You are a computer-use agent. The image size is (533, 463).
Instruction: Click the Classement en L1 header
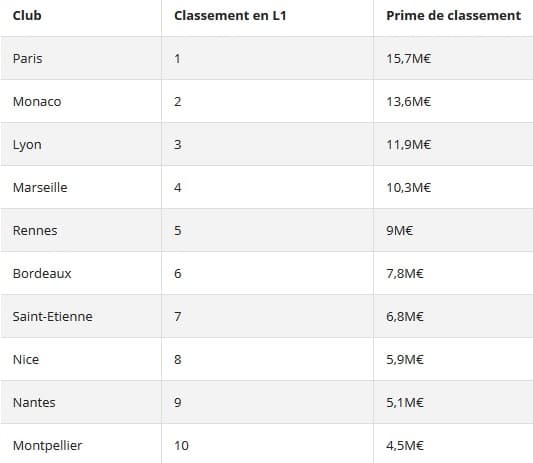click(230, 16)
